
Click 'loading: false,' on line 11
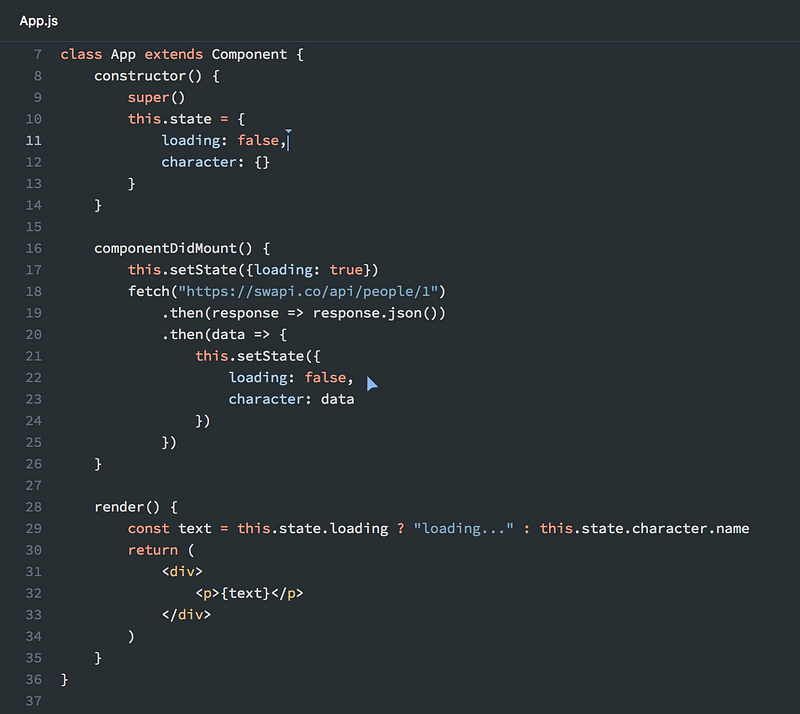point(223,140)
